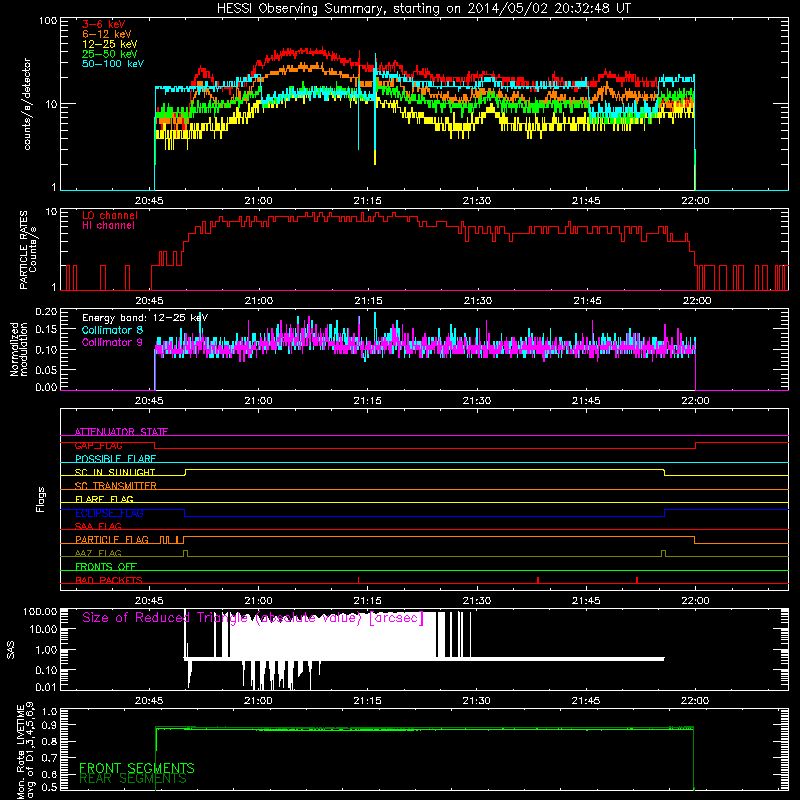This screenshot has height=800, width=800.
Task: Select the yellow 12-25 keV legend label in the top plot
Action: pos(110,44)
